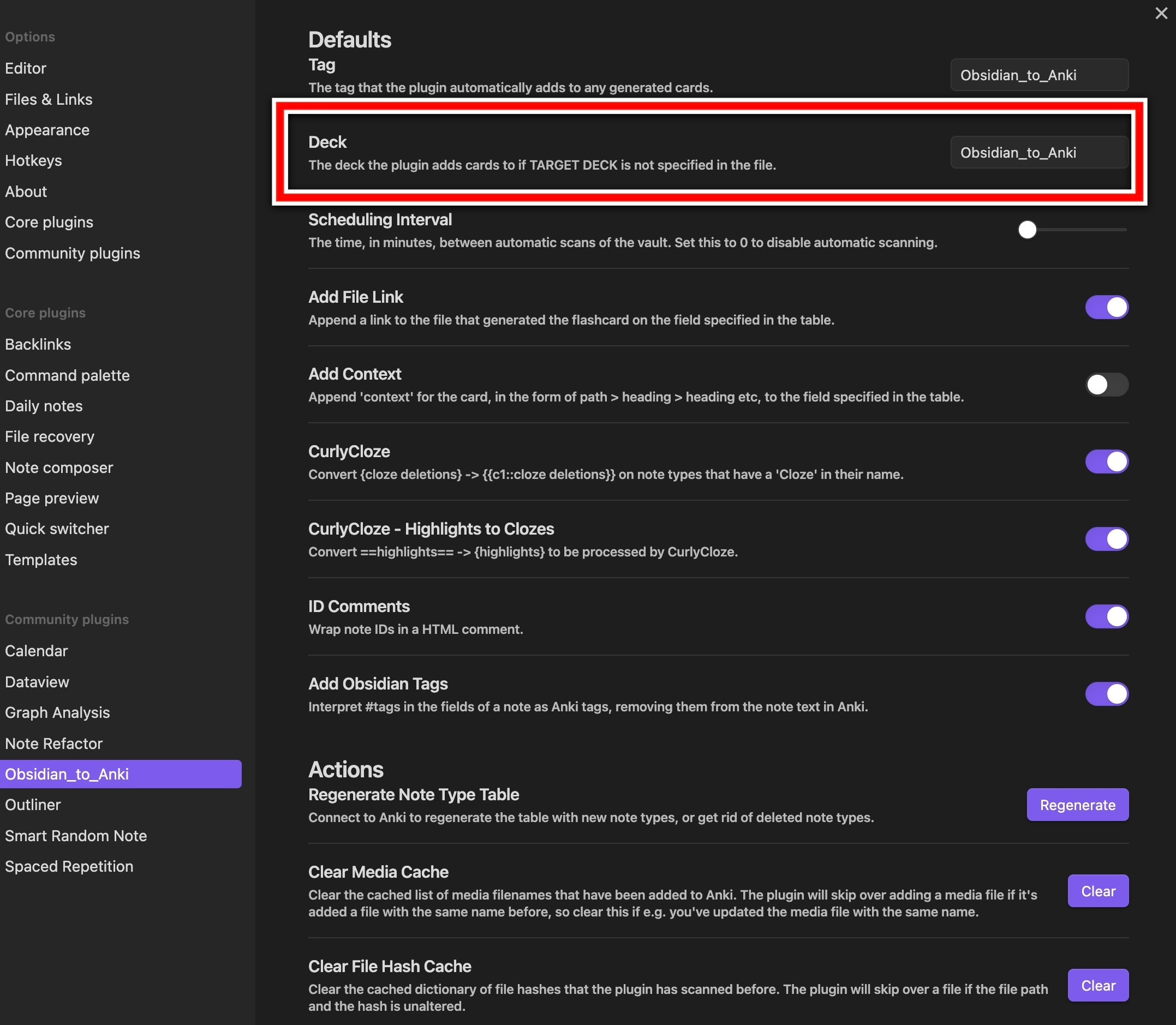Open Dataview plugin settings
Viewport: 1176px width, 1025px height.
coord(37,682)
